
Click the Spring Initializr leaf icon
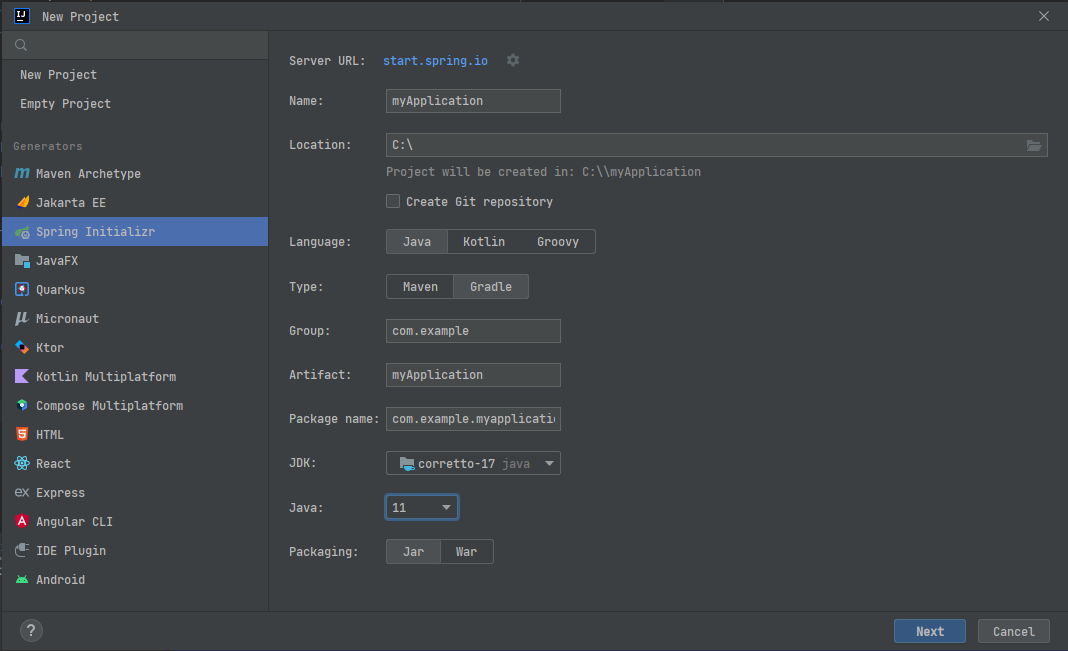point(22,232)
